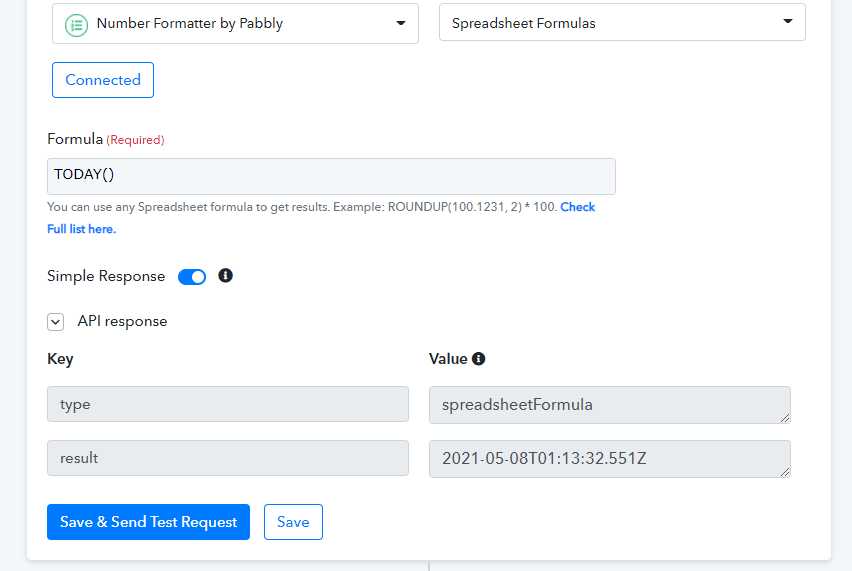Open the Number Formatter by Pabbly dropdown
Image resolution: width=852 pixels, height=571 pixels.
pos(235,23)
